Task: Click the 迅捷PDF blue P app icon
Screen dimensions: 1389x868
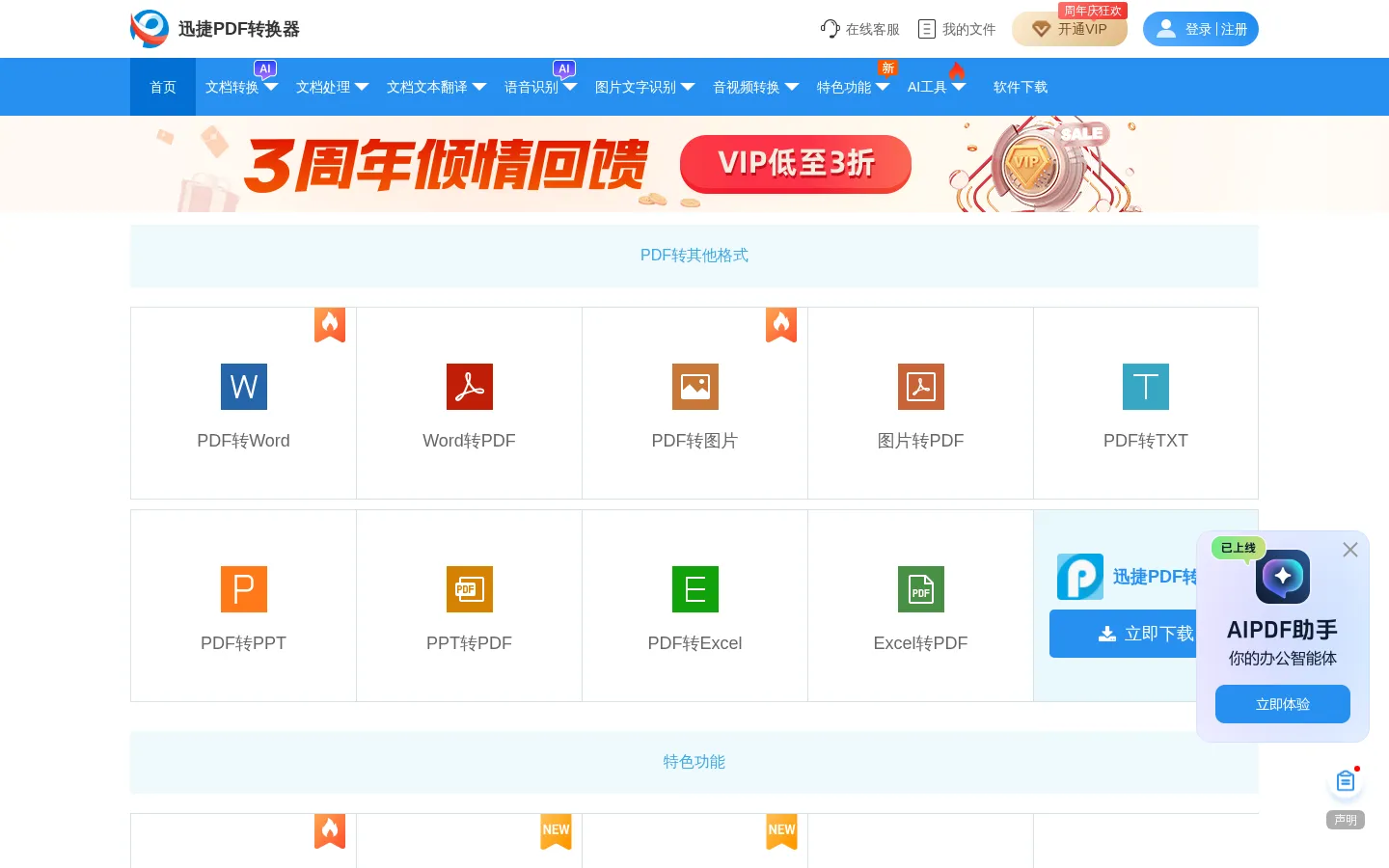Action: coord(1080,577)
